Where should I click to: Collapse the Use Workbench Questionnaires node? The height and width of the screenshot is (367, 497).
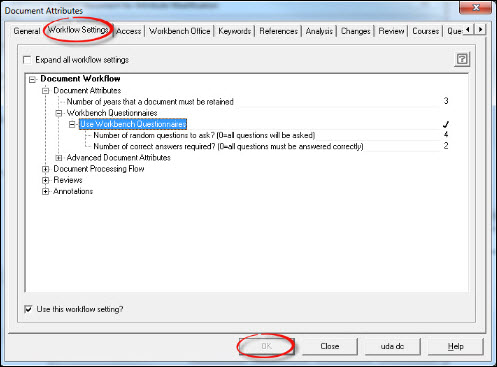point(72,124)
